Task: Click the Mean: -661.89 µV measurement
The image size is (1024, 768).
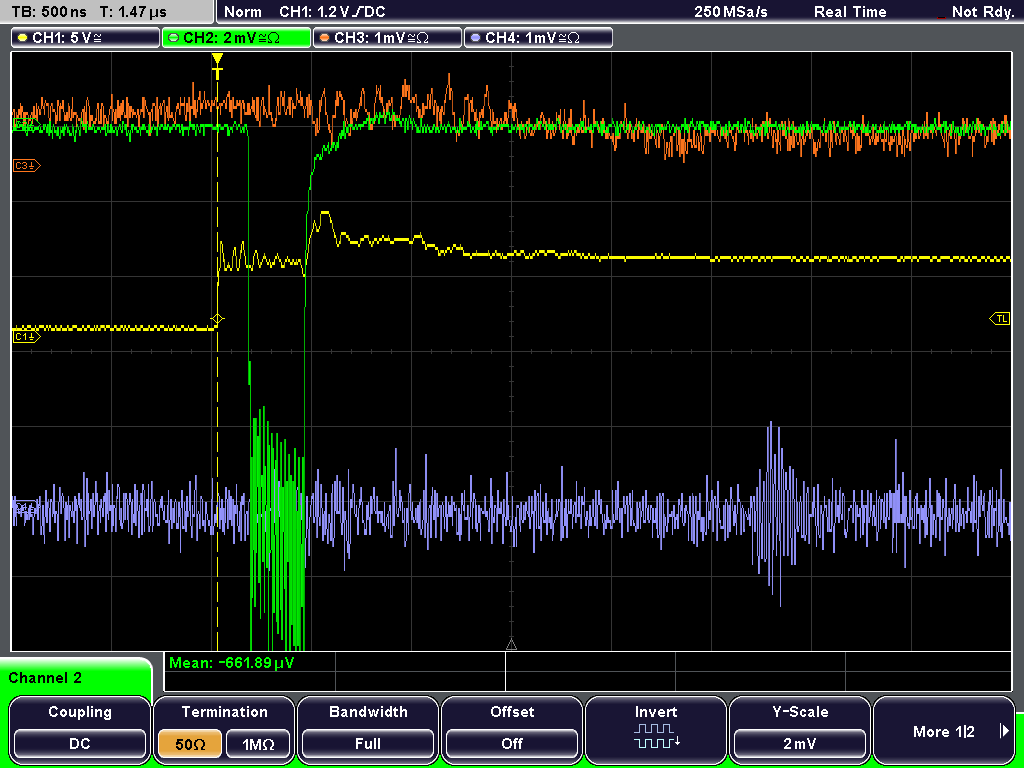Action: (232, 663)
